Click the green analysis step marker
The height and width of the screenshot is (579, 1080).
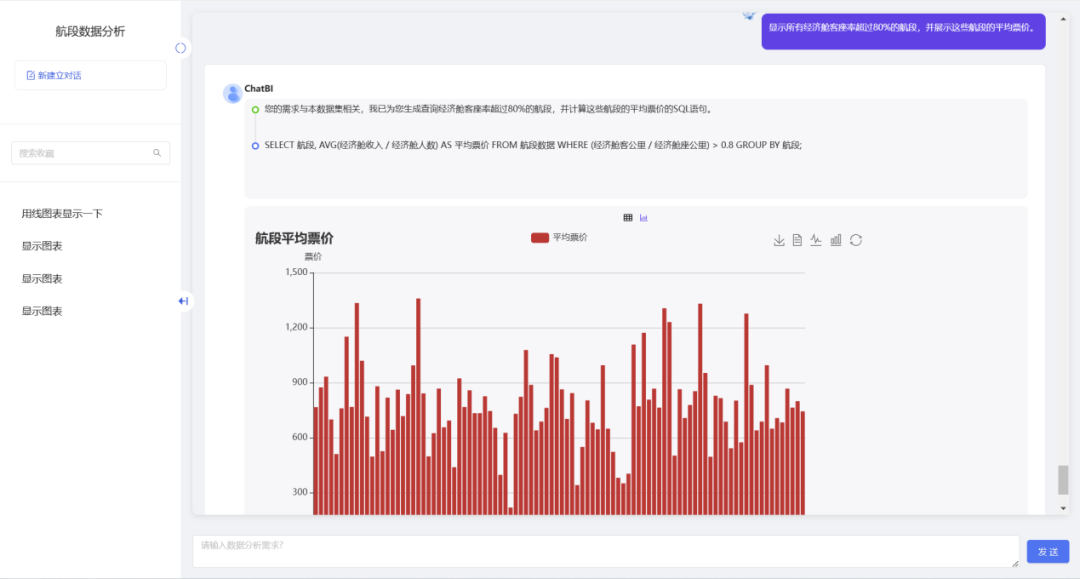[x=256, y=109]
